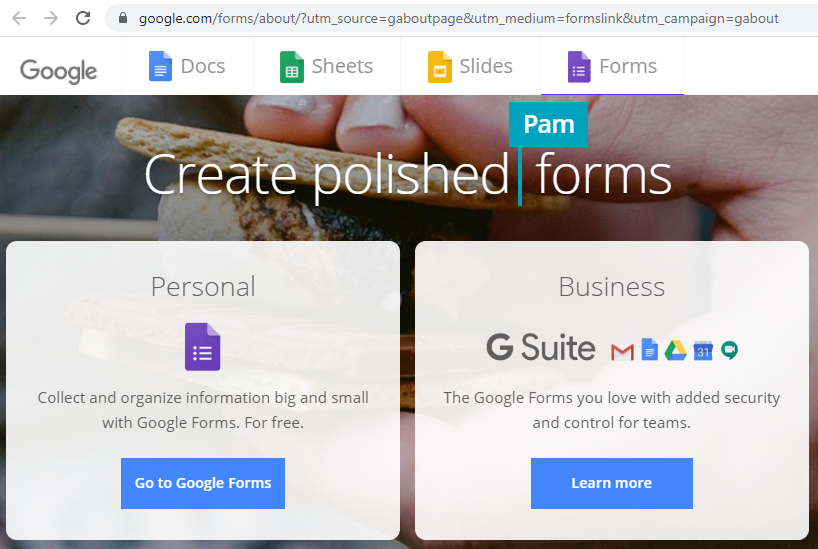818x549 pixels.
Task: Click the address bar URL field
Action: coord(458,18)
